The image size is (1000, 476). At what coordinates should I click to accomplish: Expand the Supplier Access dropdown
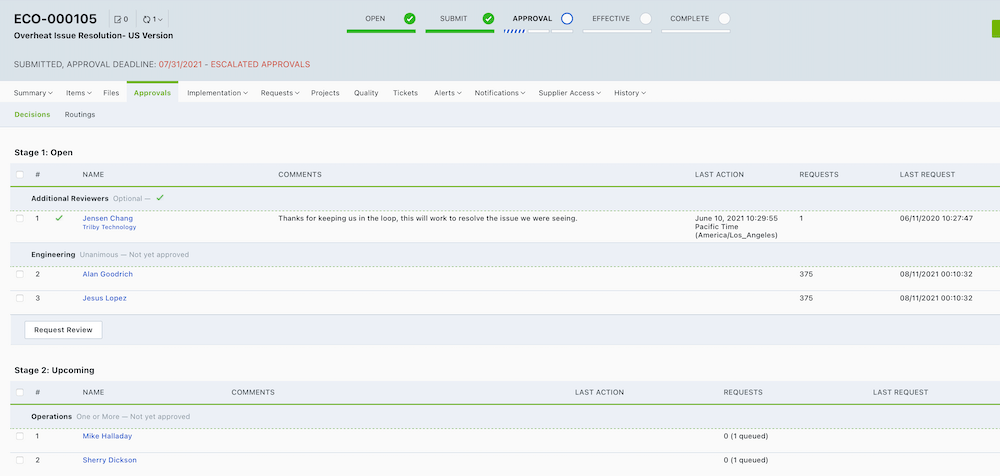[x=569, y=93]
